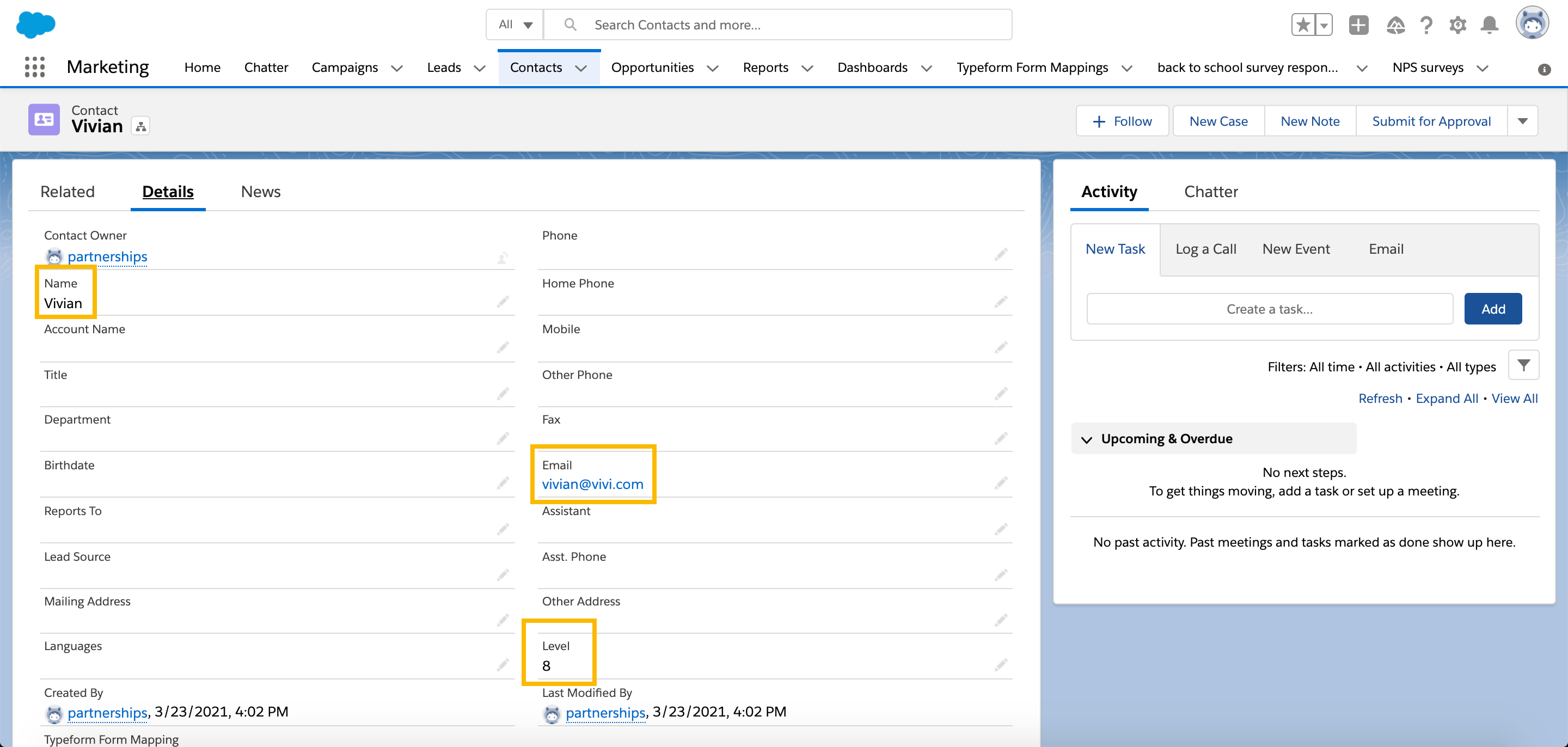Click the search magnifier icon
This screenshot has height=747, width=1568.
pyautogui.click(x=569, y=25)
